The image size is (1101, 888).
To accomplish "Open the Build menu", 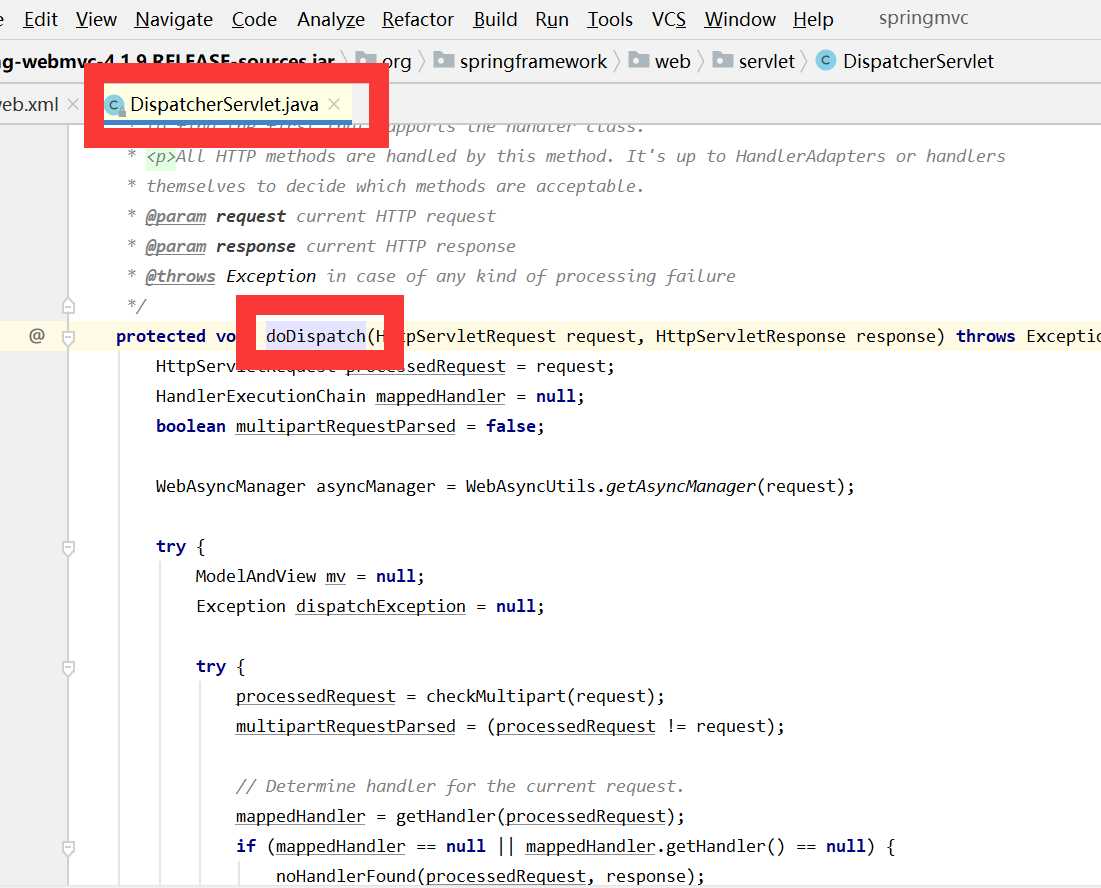I will 495,20.
